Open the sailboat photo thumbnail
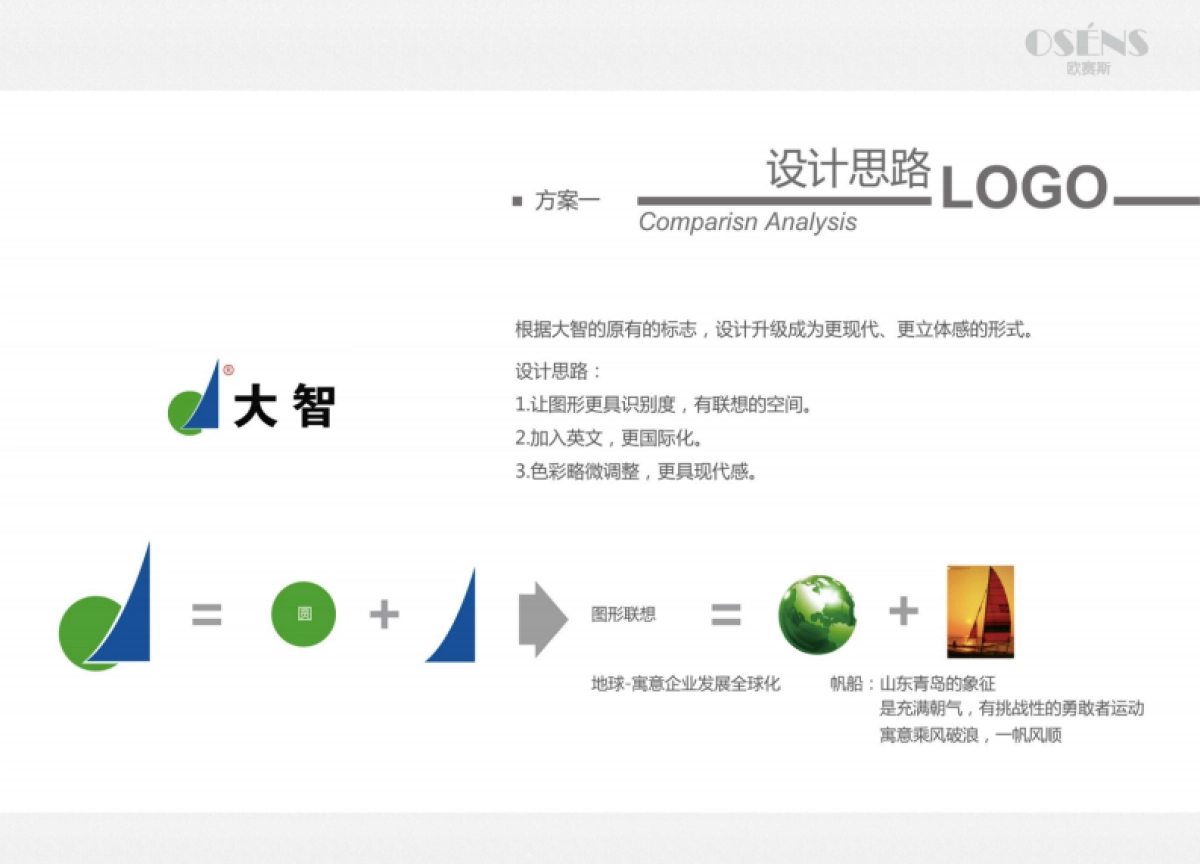1200x864 pixels. (982, 613)
